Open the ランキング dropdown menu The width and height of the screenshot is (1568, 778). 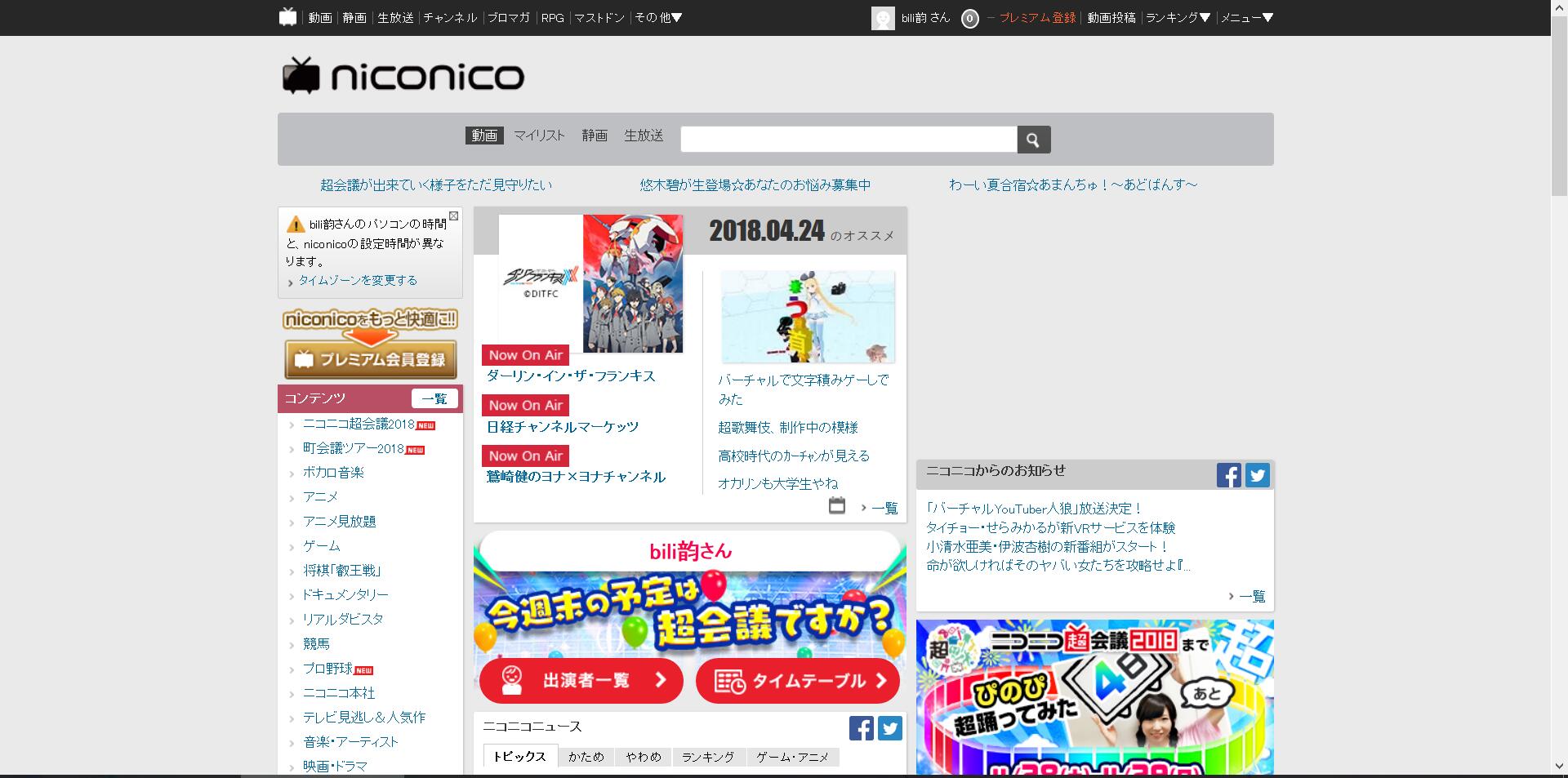coord(1178,18)
